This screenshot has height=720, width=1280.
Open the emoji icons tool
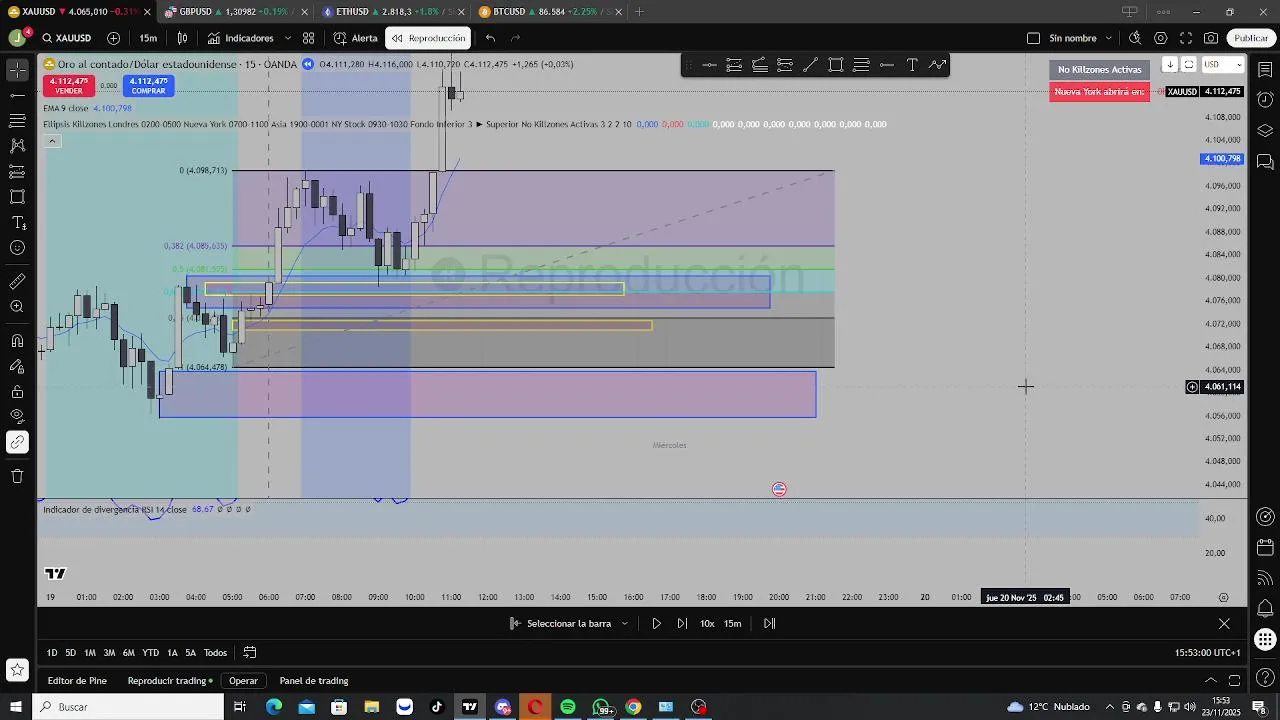point(17,247)
